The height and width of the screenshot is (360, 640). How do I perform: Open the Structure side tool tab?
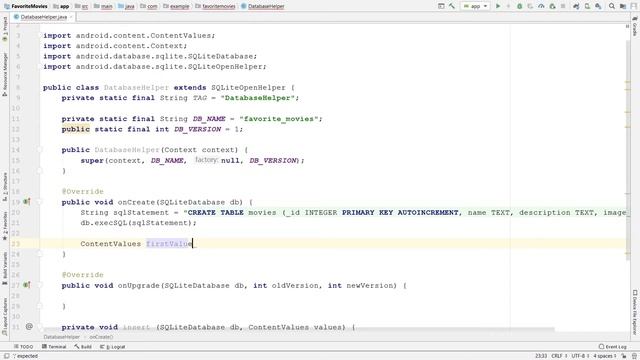pyautogui.click(x=5, y=187)
